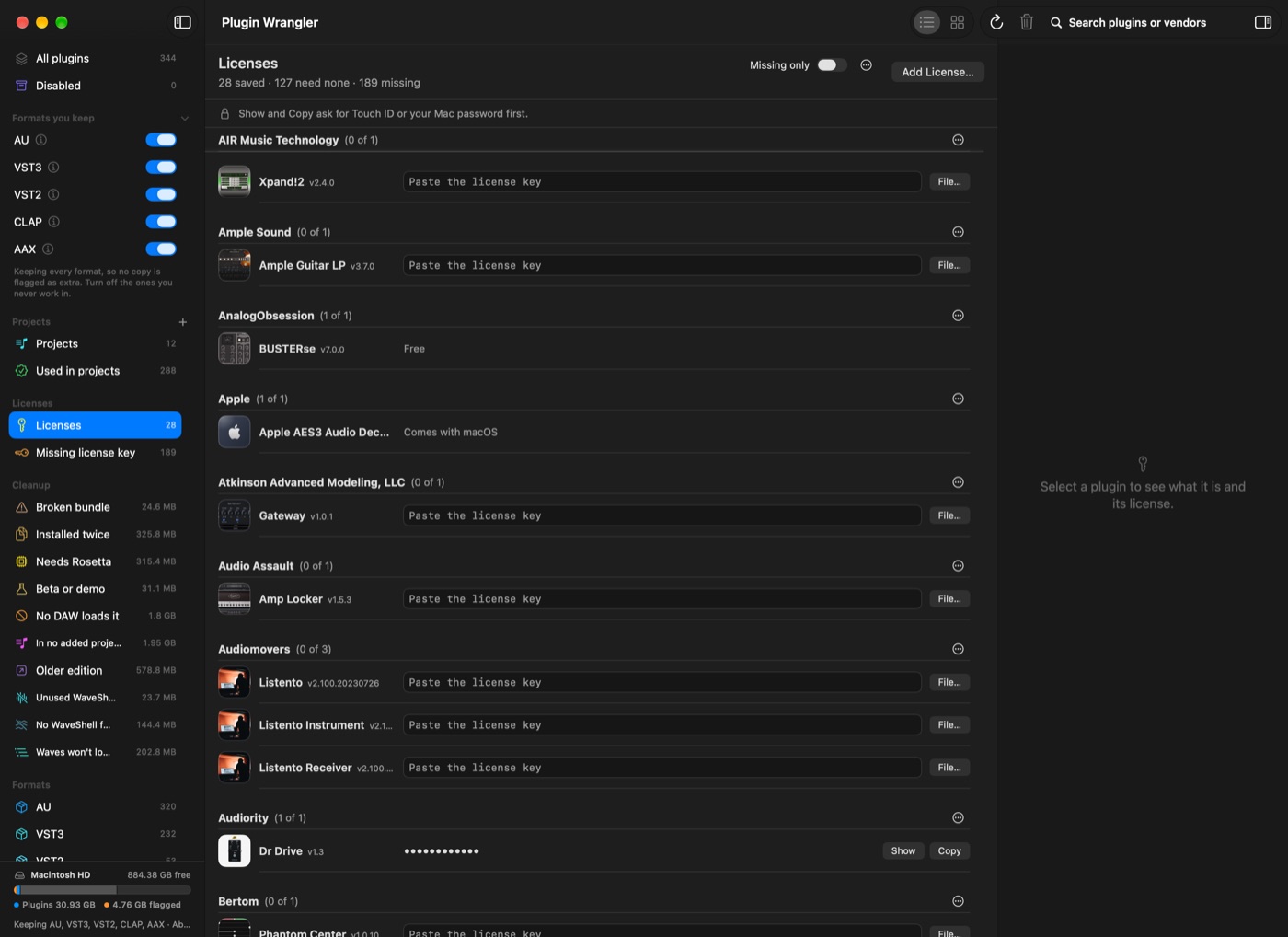Enable the Missing only switch
The image size is (1288, 937).
point(832,65)
